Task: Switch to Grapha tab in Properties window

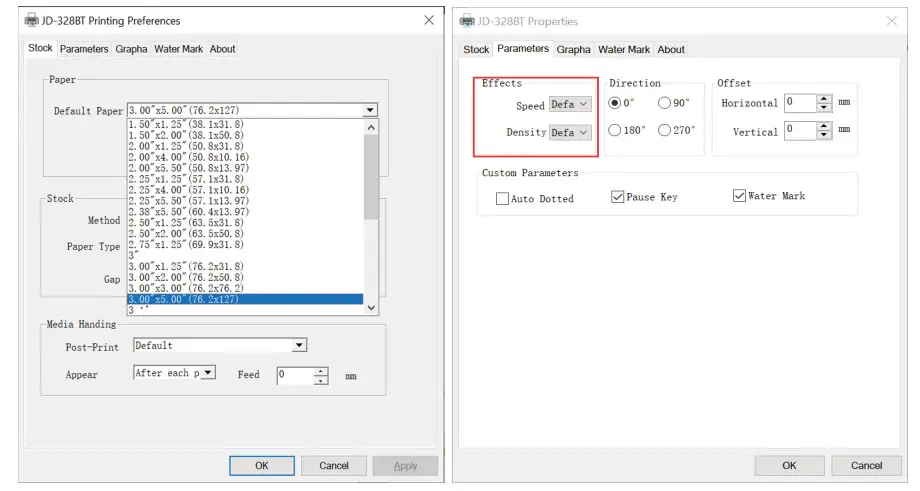Action: (573, 50)
